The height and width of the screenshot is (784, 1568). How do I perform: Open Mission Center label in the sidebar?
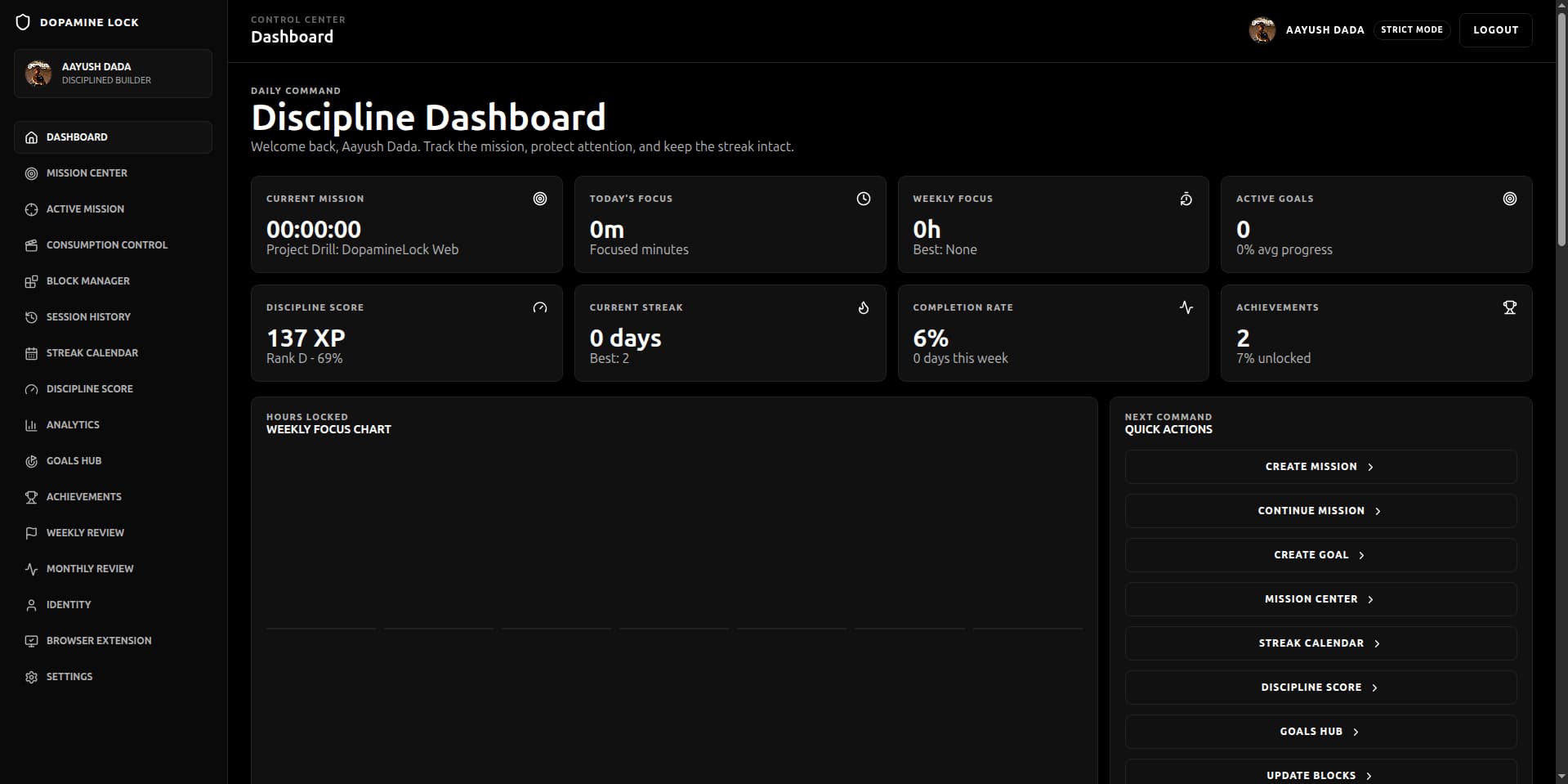87,173
